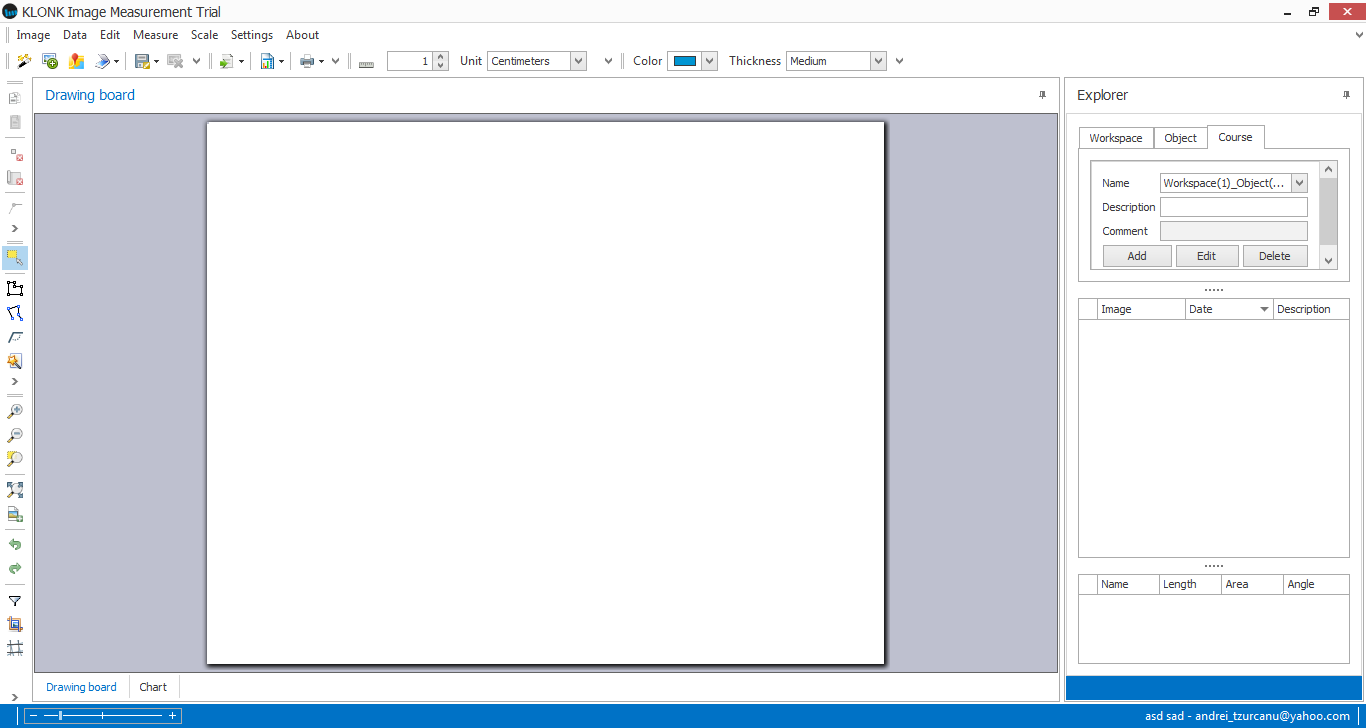The image size is (1366, 728).
Task: Open the Unit Centimeters dropdown
Action: point(578,61)
